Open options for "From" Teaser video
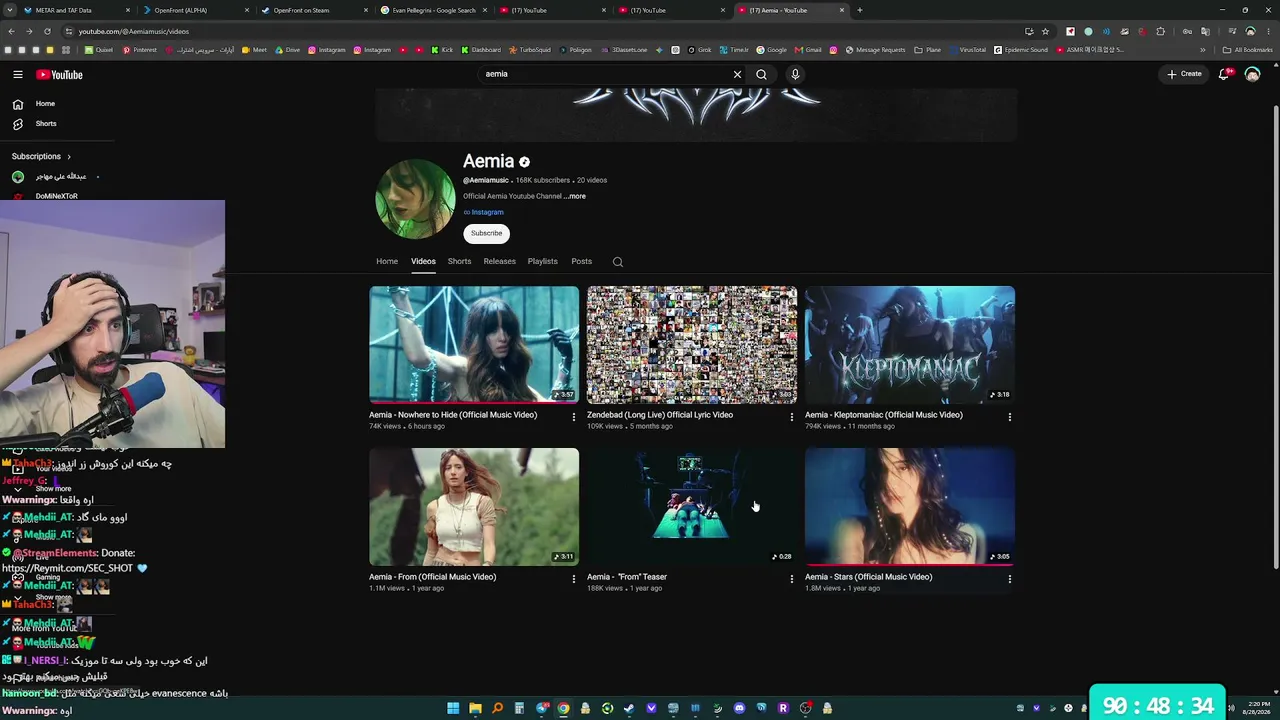This screenshot has height=720, width=1280. click(x=791, y=579)
